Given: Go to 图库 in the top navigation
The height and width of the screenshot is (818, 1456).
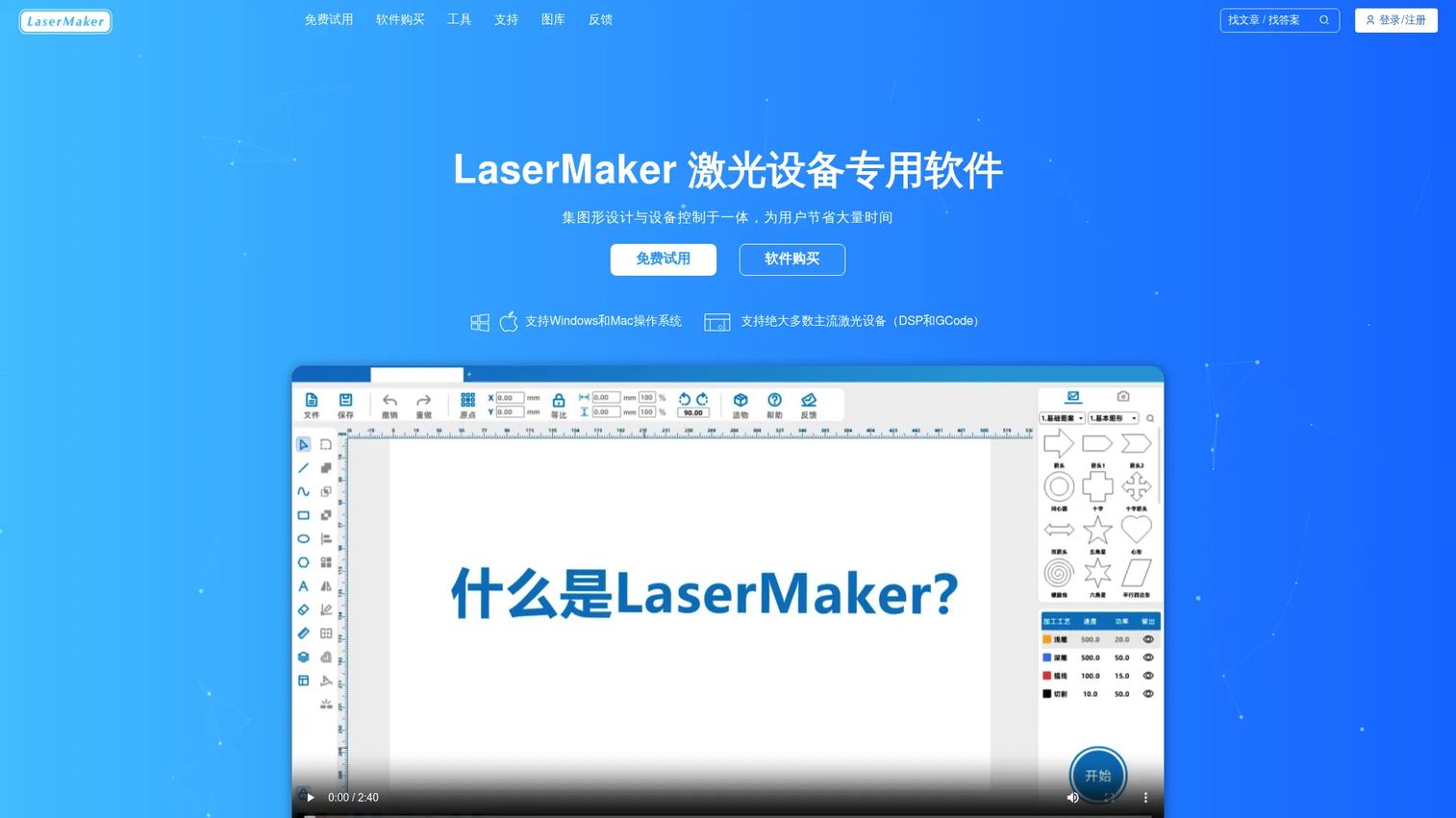Looking at the screenshot, I should pyautogui.click(x=553, y=19).
